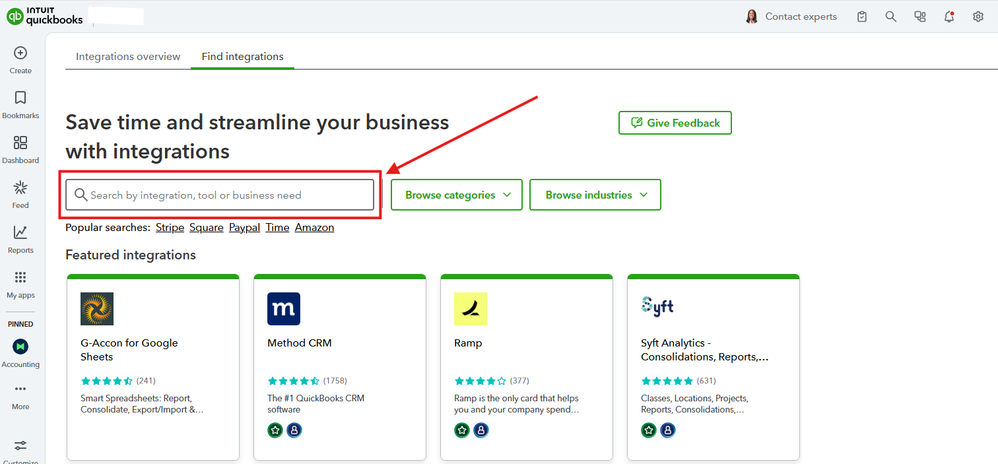Click the green star badge on Ramp card

462,430
